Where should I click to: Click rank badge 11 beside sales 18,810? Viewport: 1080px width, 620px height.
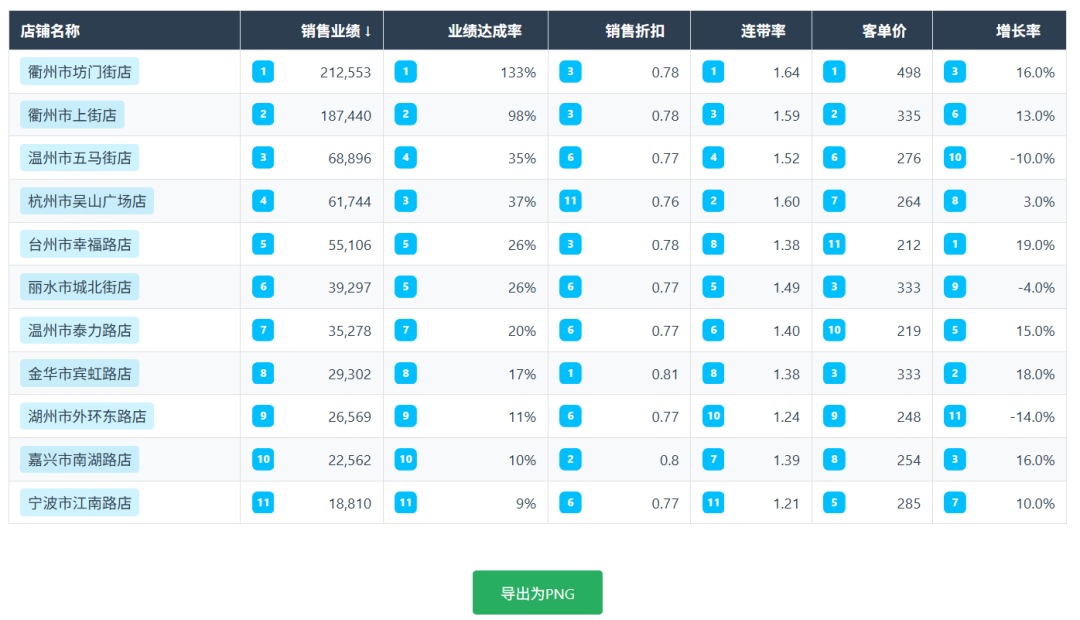click(x=263, y=502)
